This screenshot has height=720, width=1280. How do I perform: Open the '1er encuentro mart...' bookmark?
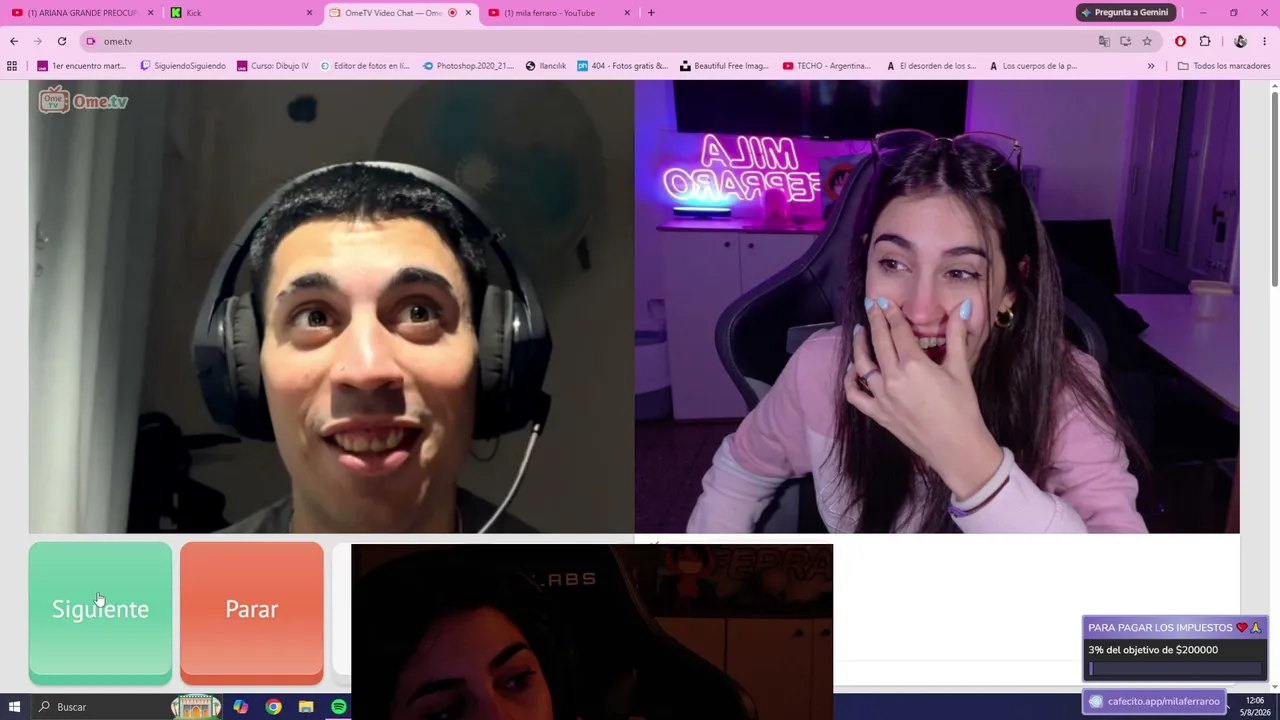[81, 66]
